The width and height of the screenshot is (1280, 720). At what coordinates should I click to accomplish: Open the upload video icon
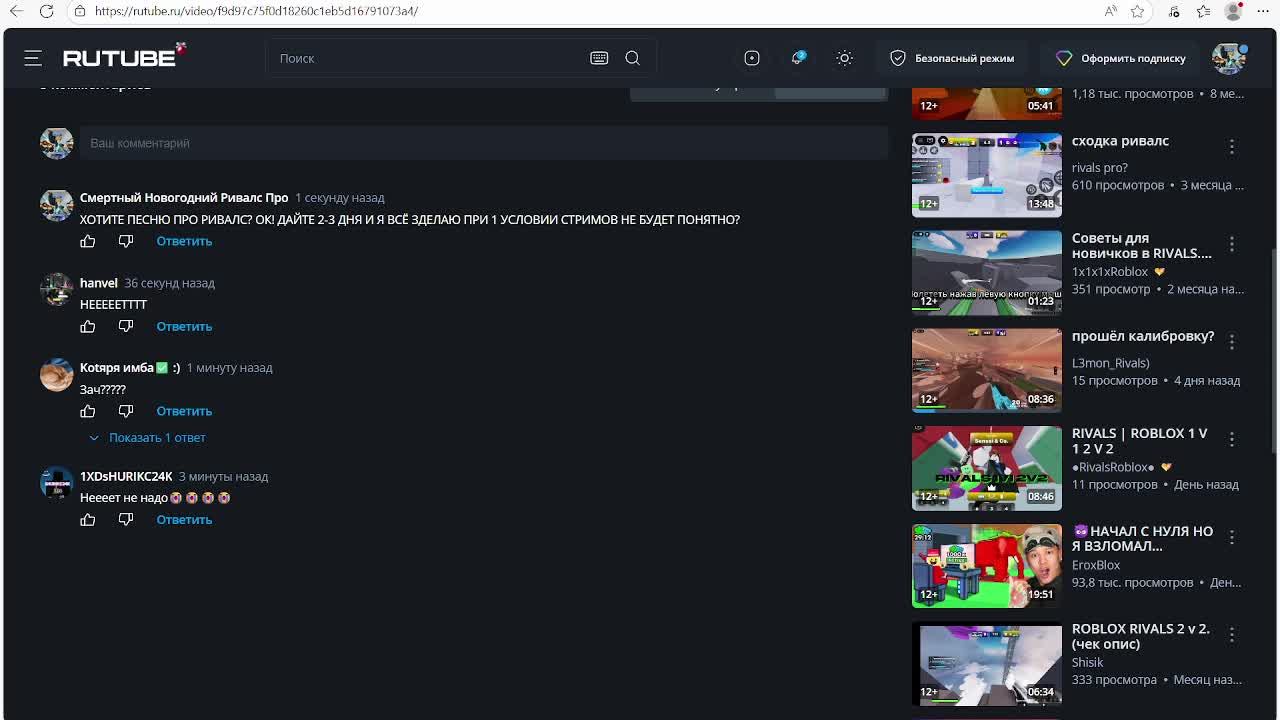752,58
